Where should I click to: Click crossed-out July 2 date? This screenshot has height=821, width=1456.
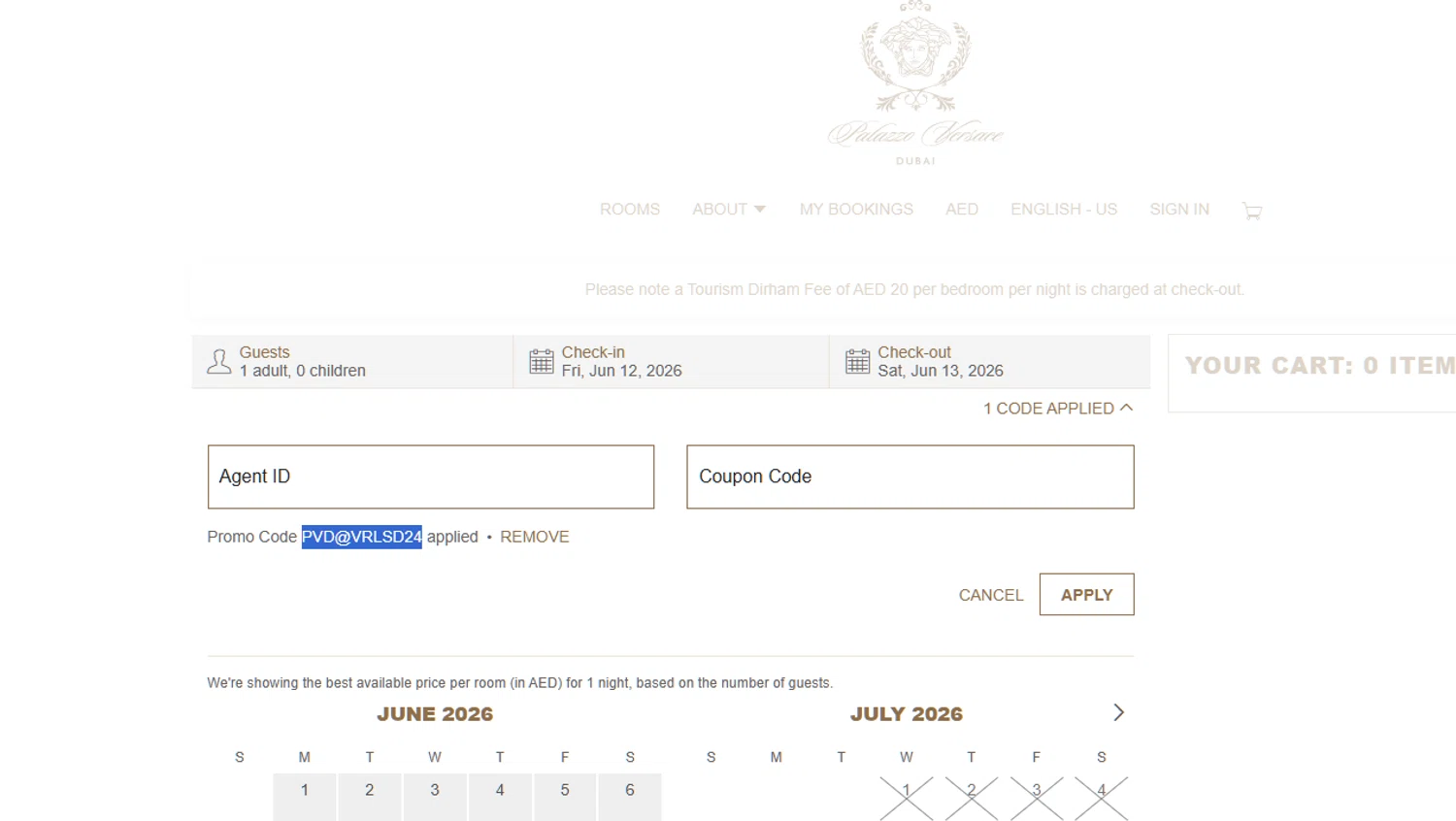point(972,797)
